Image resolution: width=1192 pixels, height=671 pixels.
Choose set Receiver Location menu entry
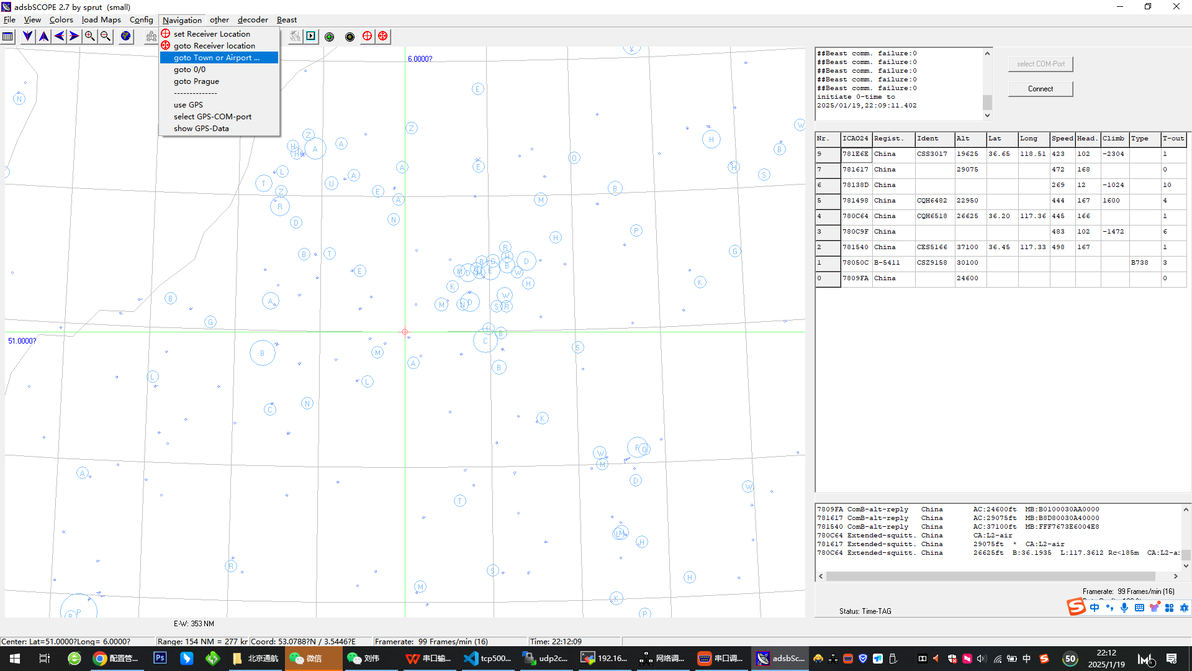[219, 34]
